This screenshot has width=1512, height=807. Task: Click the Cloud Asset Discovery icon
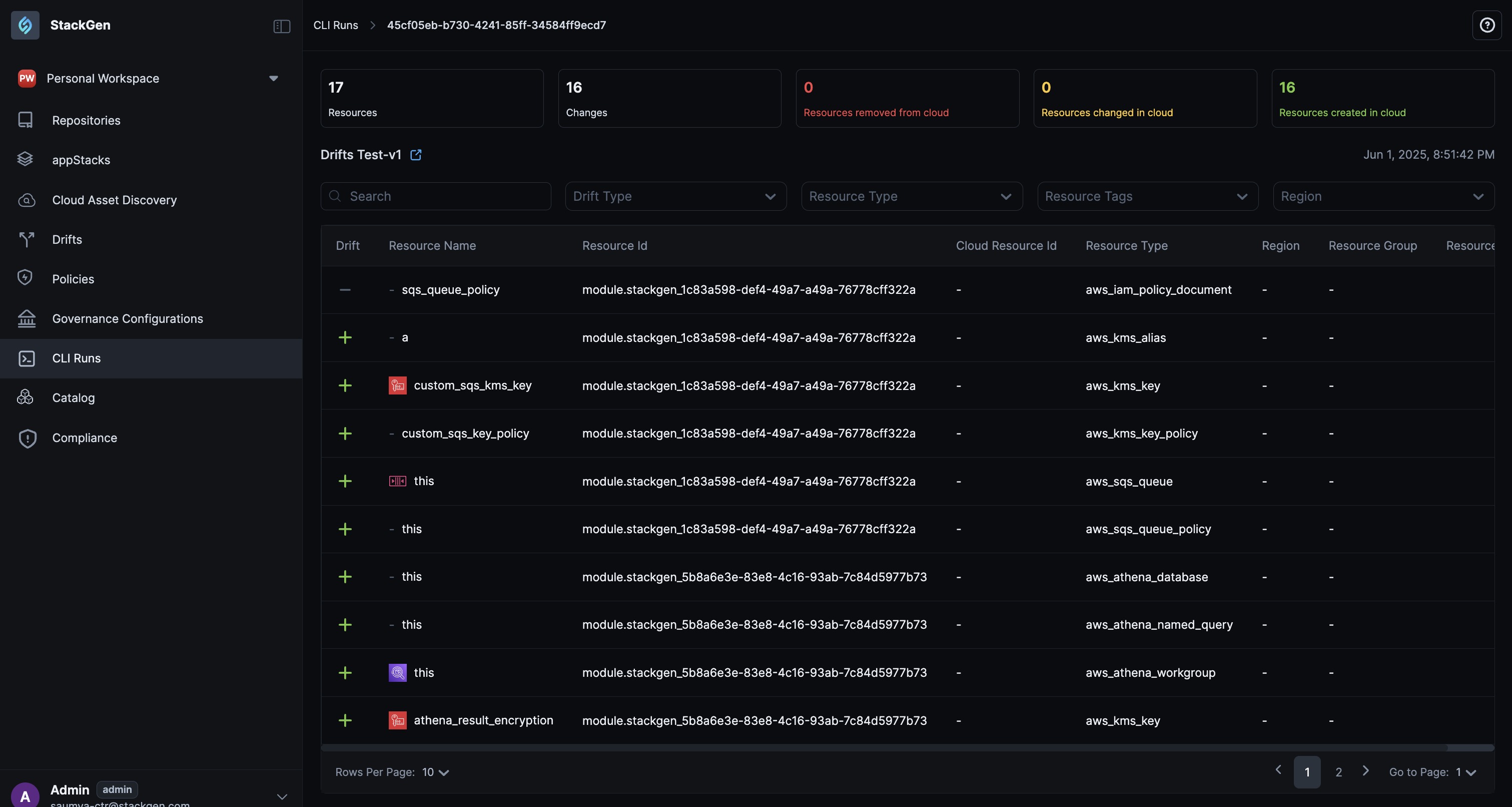pos(27,200)
